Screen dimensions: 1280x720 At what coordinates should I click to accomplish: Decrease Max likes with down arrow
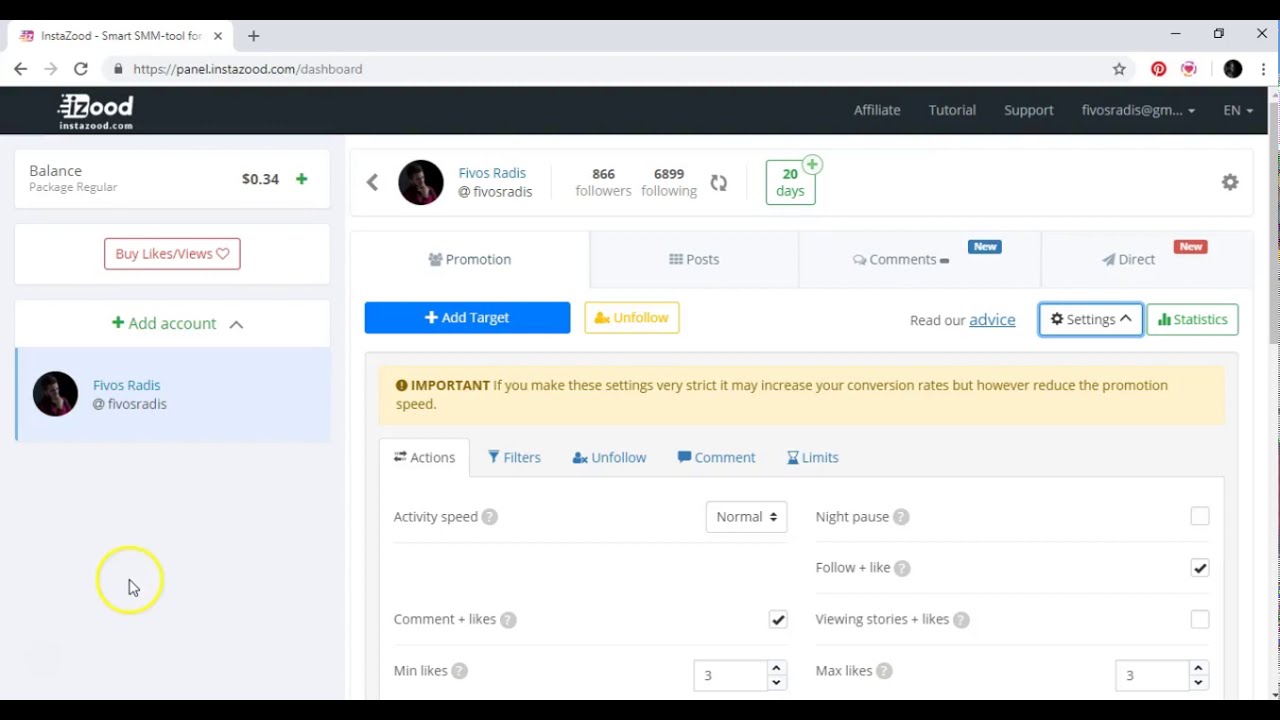coord(1198,682)
